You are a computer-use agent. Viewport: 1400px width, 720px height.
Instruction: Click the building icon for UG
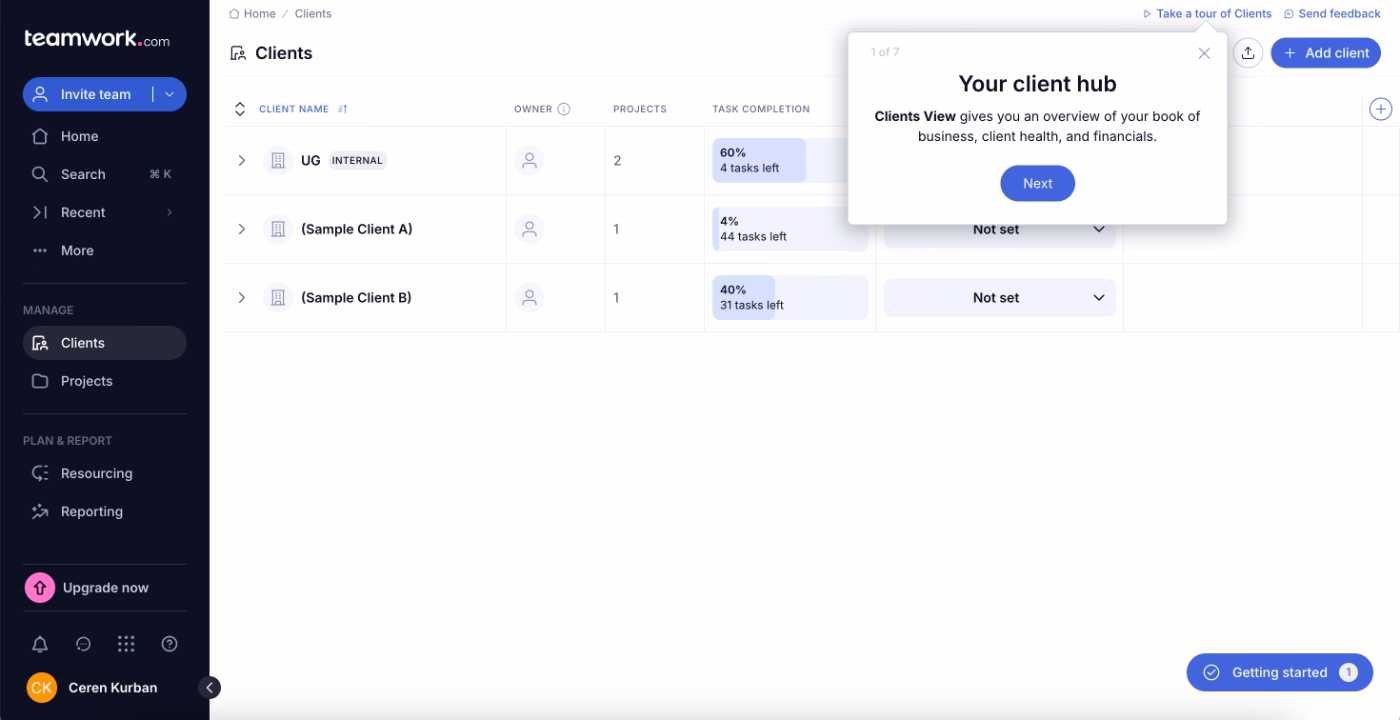[279, 160]
